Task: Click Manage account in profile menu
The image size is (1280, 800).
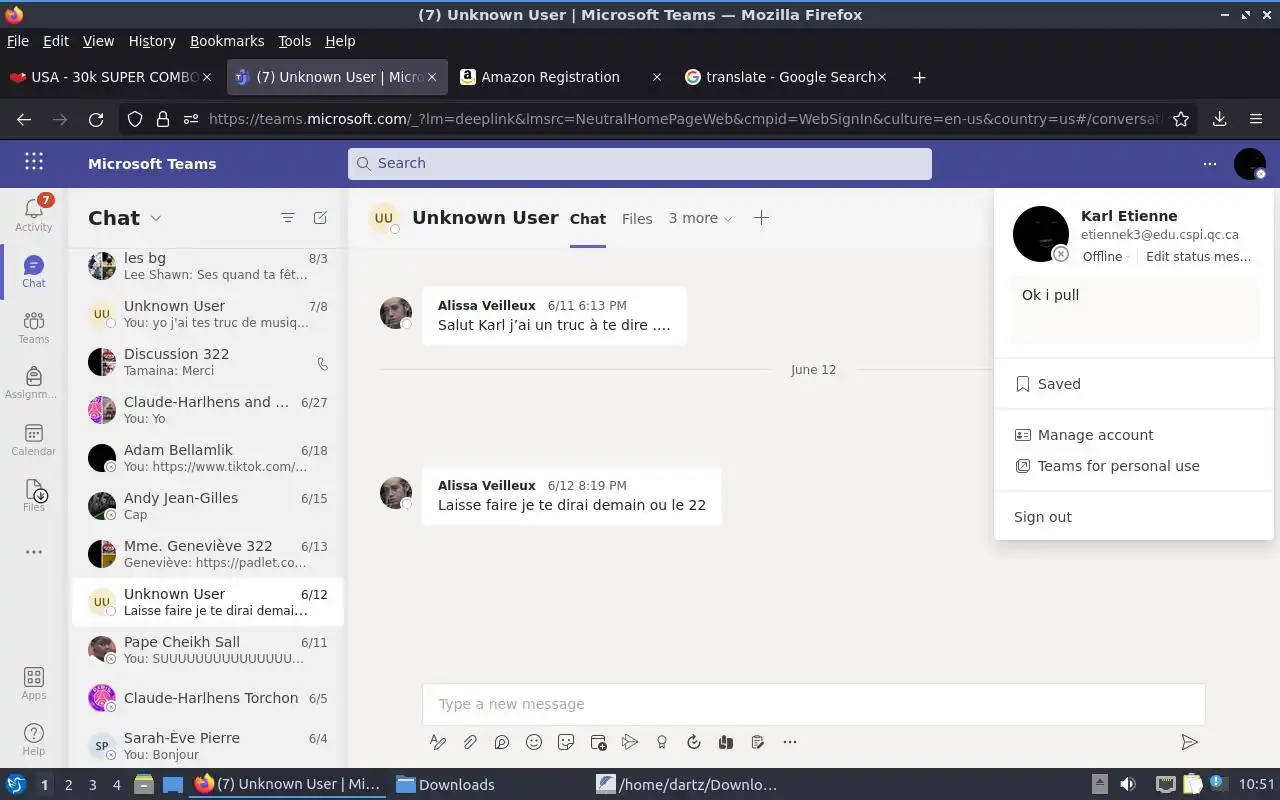Action: (x=1134, y=435)
